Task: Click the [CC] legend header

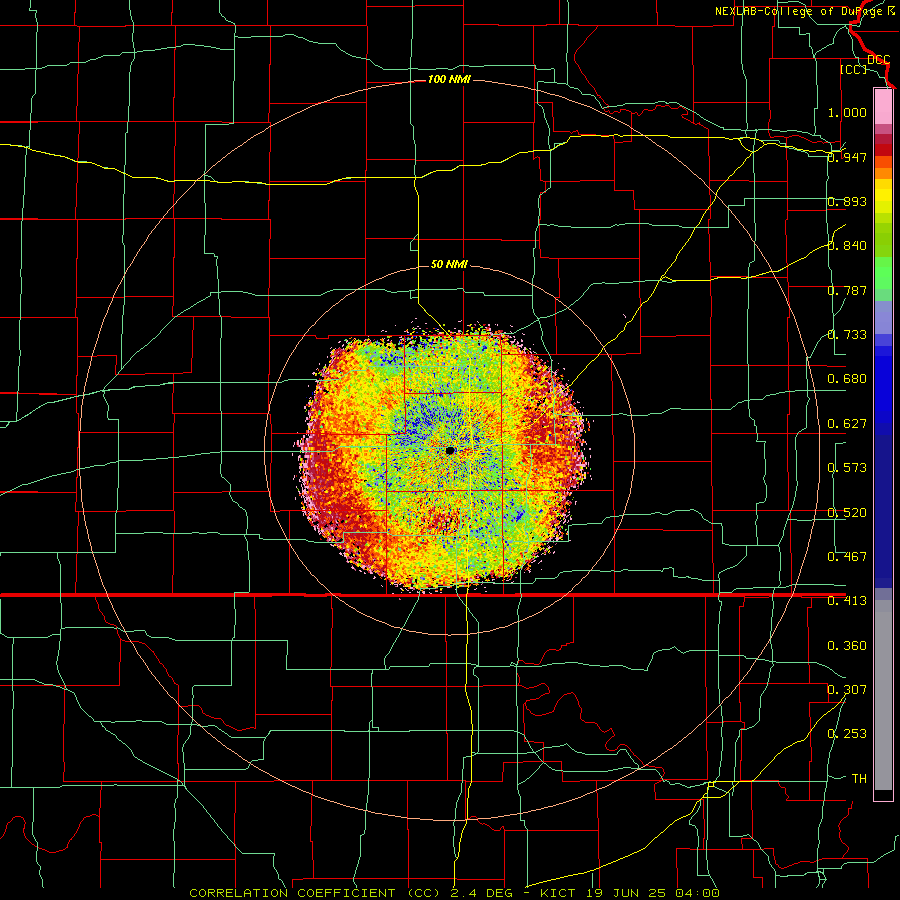Action: coord(853,69)
